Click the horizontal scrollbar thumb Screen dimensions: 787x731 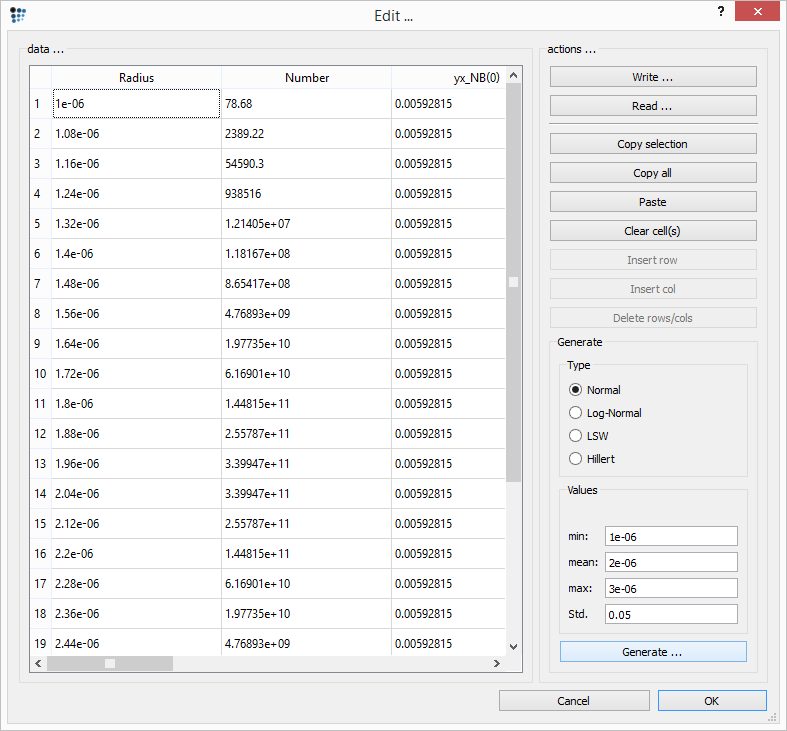[110, 664]
